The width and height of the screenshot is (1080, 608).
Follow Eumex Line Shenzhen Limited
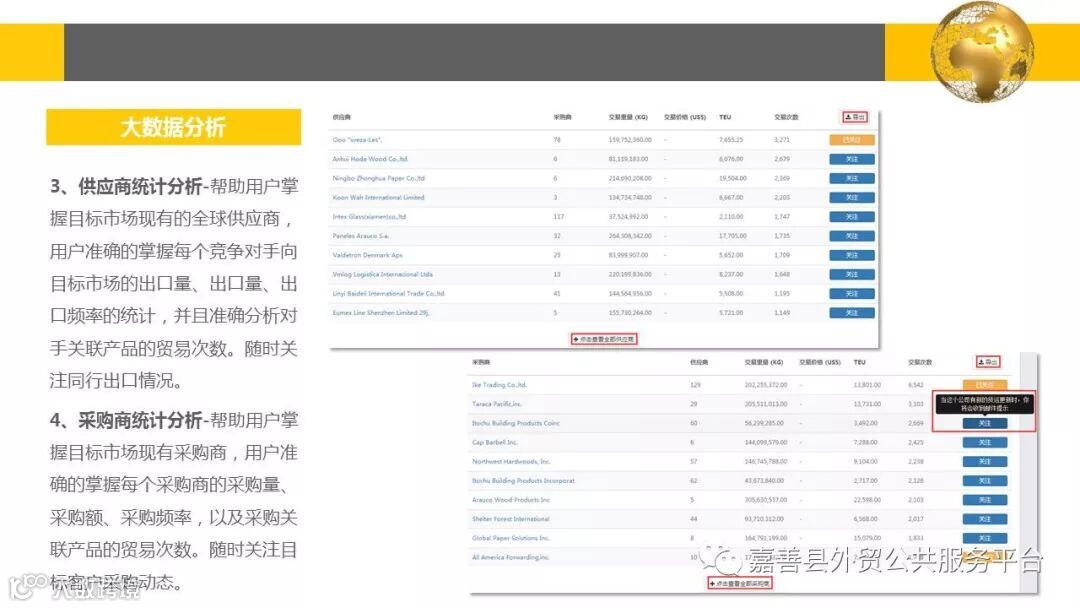(x=852, y=313)
